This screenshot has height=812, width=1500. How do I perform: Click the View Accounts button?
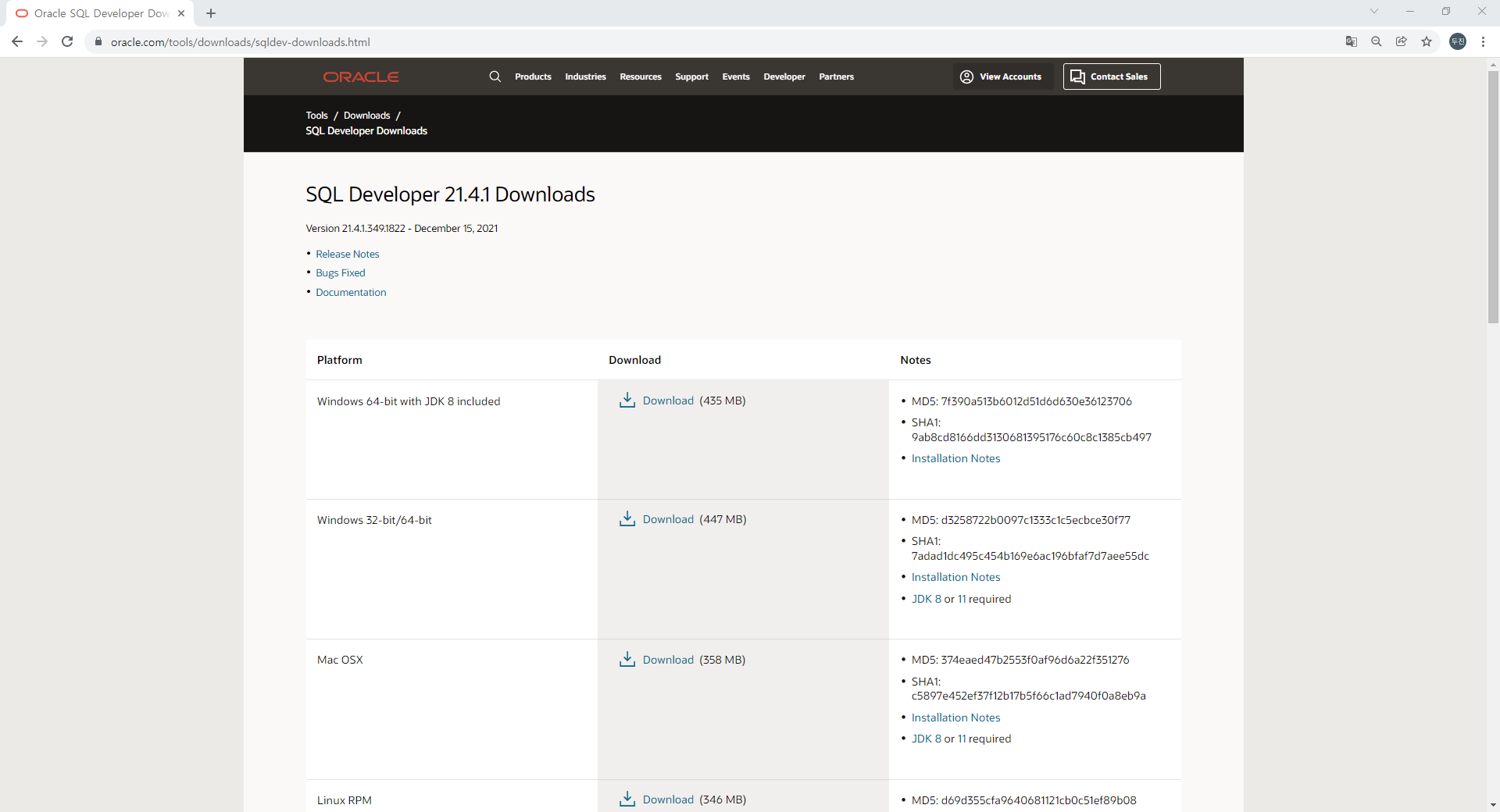click(1002, 77)
